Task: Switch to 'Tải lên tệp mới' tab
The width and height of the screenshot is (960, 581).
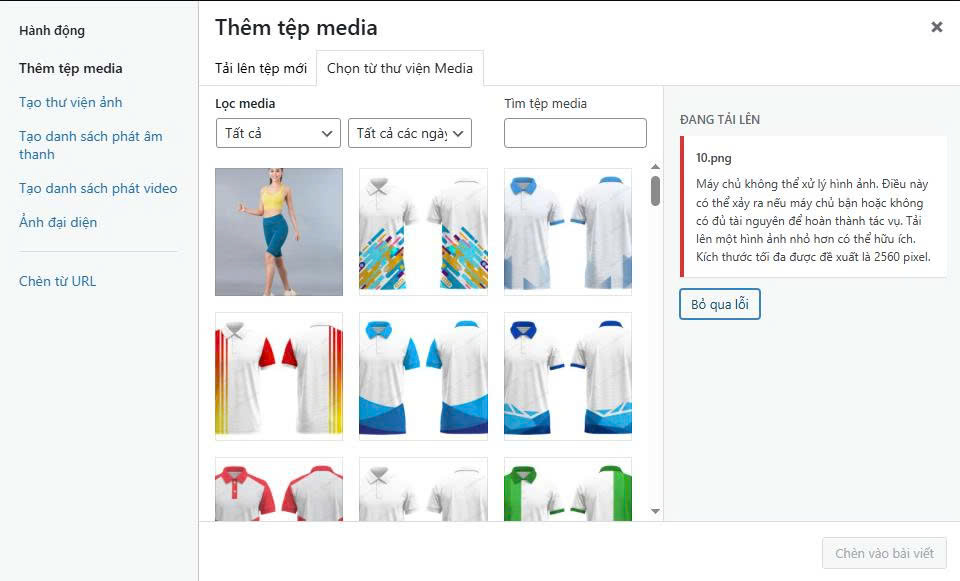Action: pos(260,68)
